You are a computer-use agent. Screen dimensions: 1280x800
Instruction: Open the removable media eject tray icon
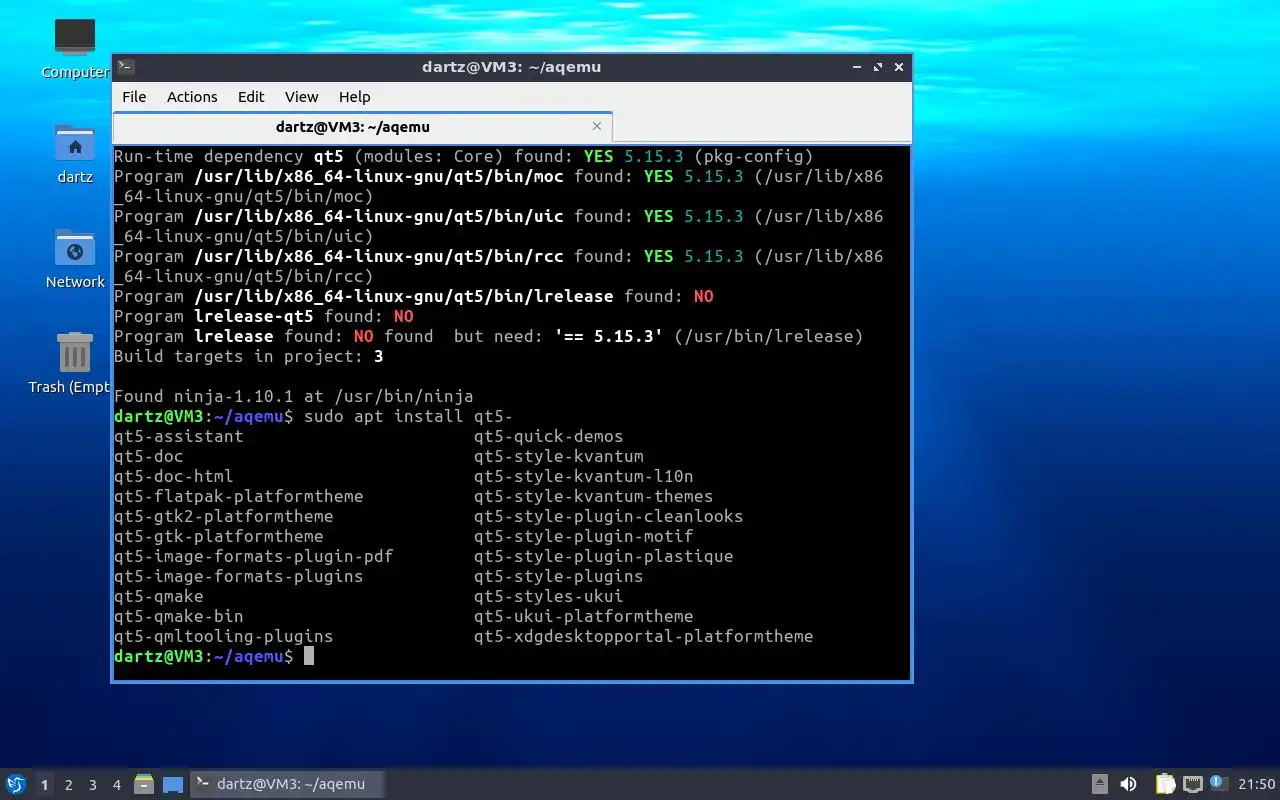pos(1099,784)
